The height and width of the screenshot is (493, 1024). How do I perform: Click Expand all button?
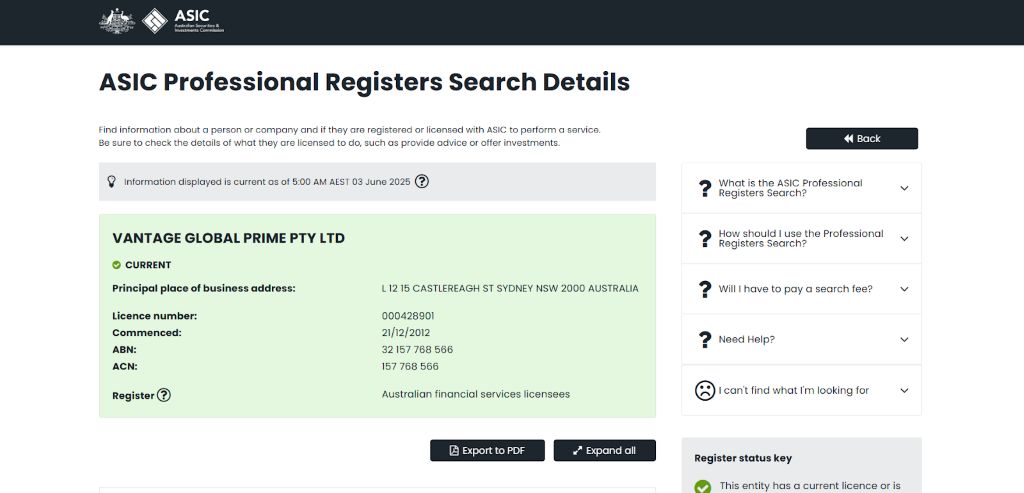tap(605, 451)
